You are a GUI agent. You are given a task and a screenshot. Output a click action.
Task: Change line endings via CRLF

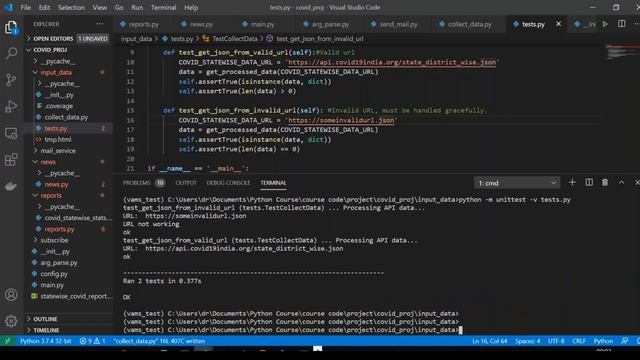point(579,341)
